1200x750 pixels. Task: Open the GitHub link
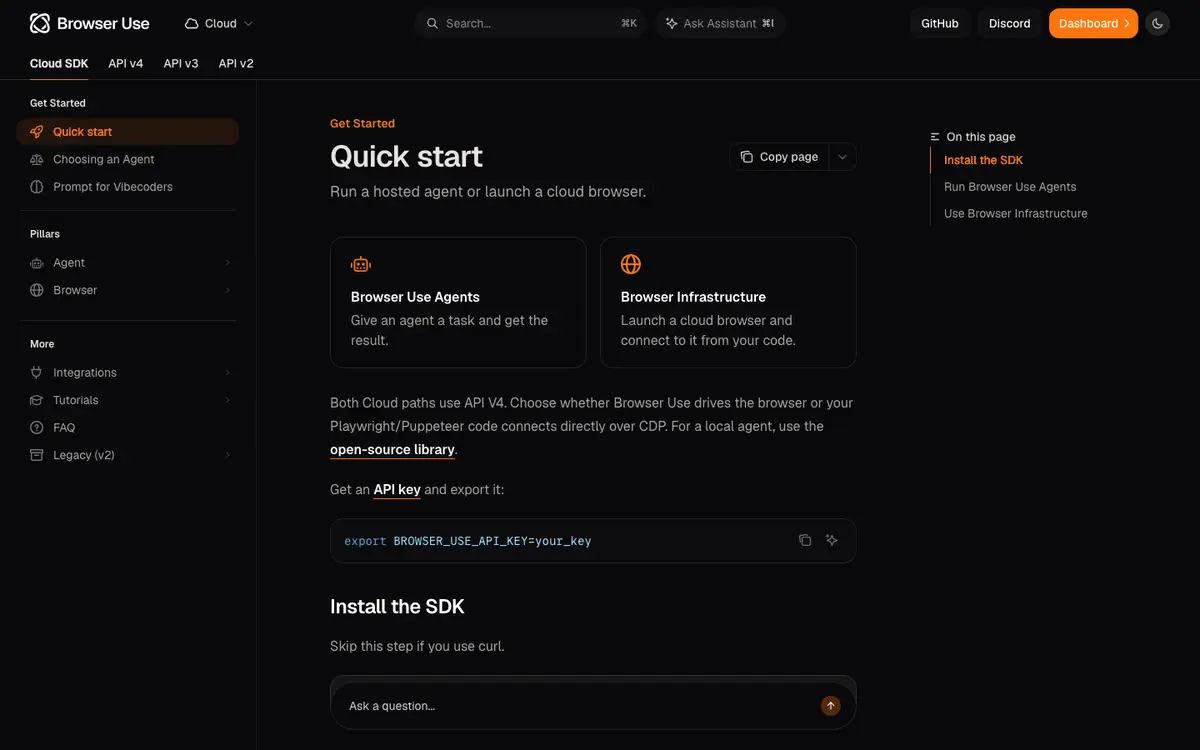click(x=940, y=23)
